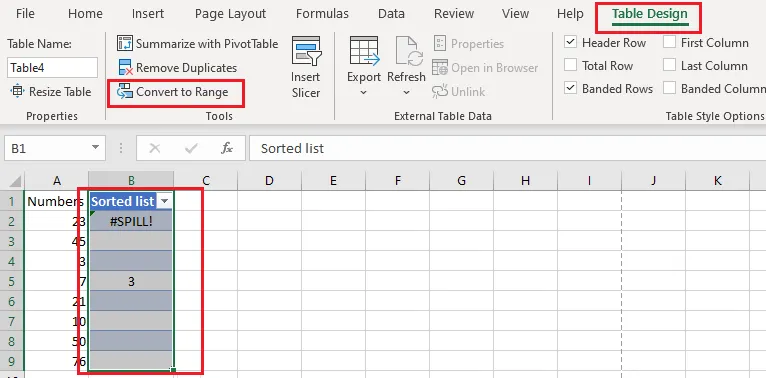The height and width of the screenshot is (378, 766).
Task: Enable the Banded Columns checkbox
Action: point(669,88)
